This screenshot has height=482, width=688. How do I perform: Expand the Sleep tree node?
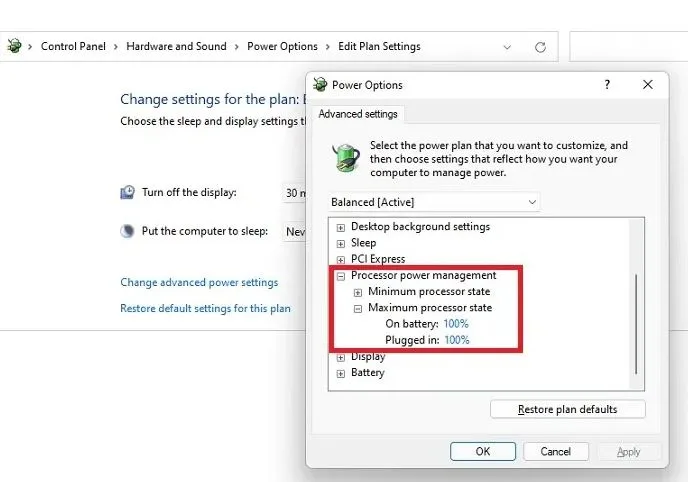point(340,243)
